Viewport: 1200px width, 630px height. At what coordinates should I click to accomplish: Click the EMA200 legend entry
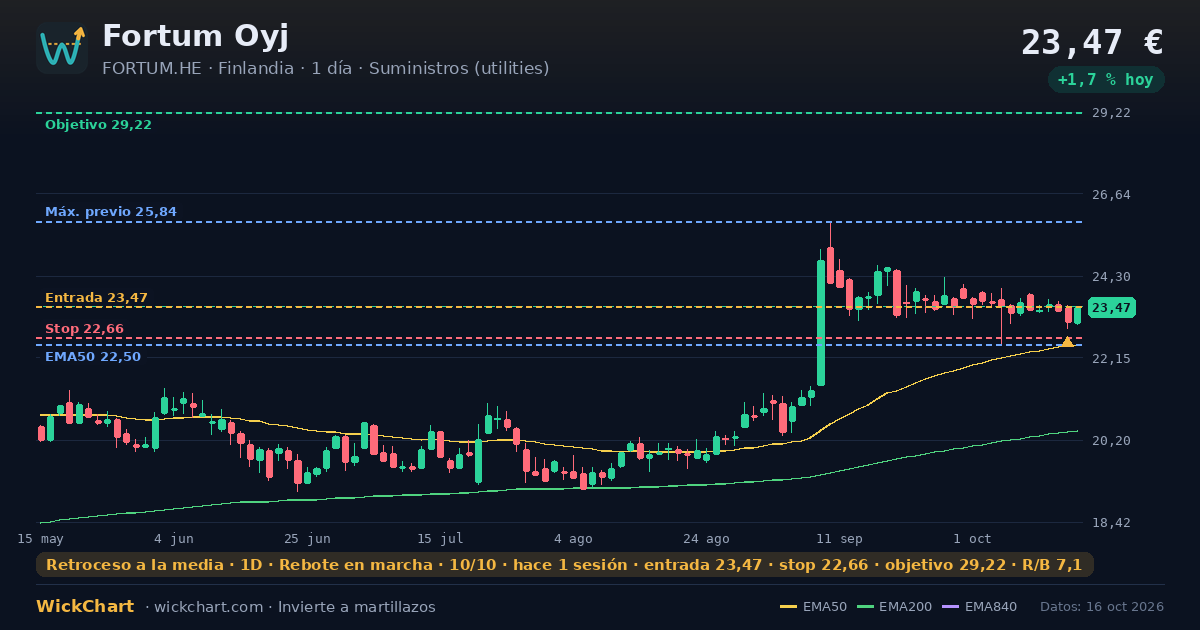point(894,607)
